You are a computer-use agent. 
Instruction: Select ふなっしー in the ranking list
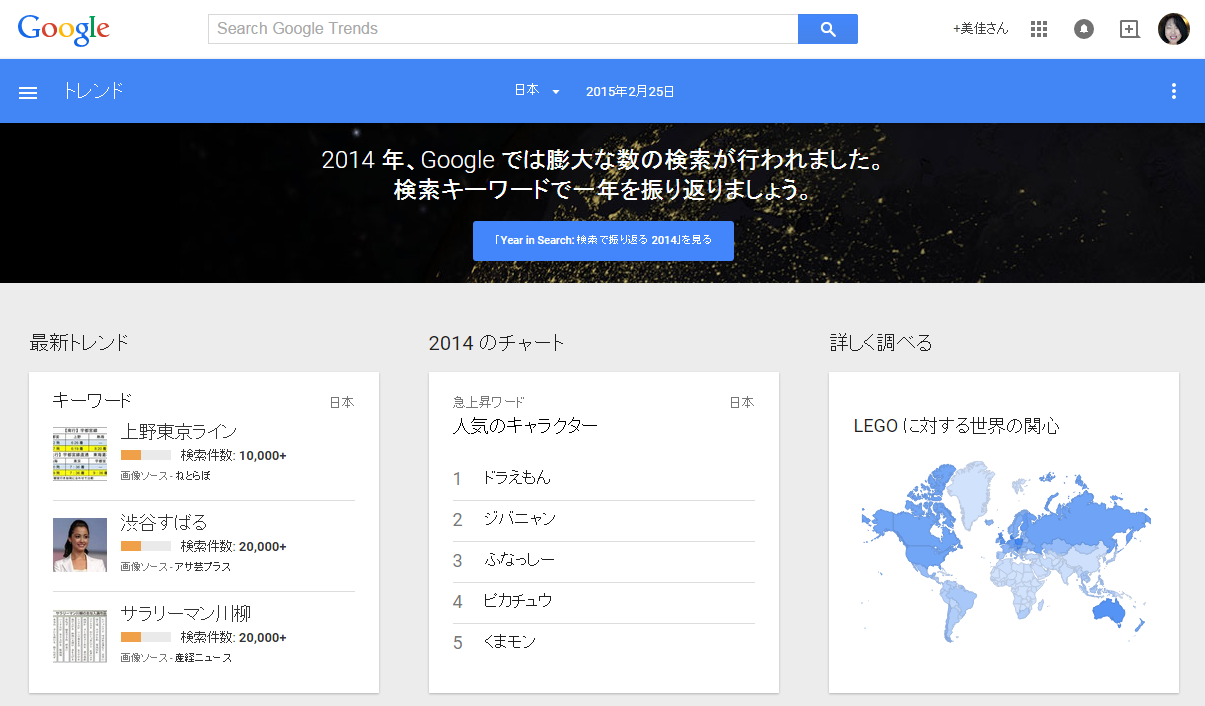point(518,560)
